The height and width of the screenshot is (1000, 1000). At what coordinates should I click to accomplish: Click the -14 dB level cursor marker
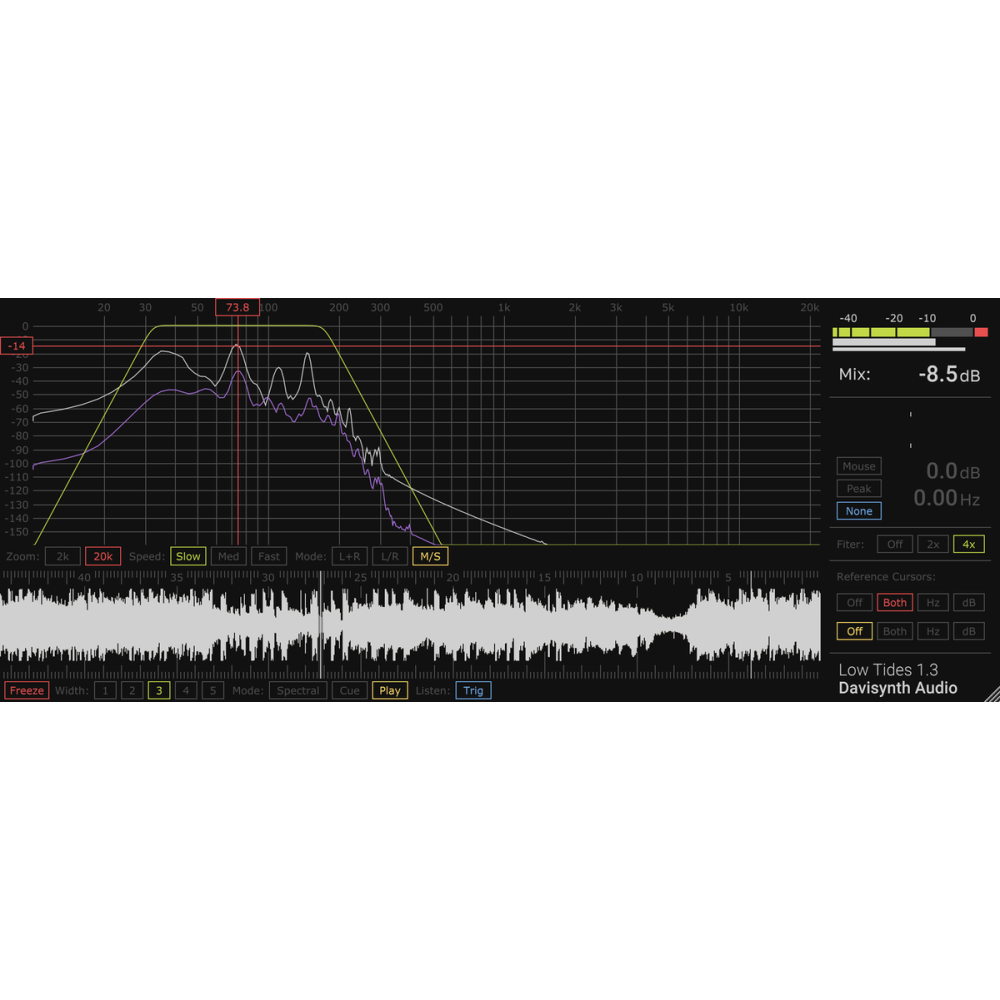coord(17,346)
